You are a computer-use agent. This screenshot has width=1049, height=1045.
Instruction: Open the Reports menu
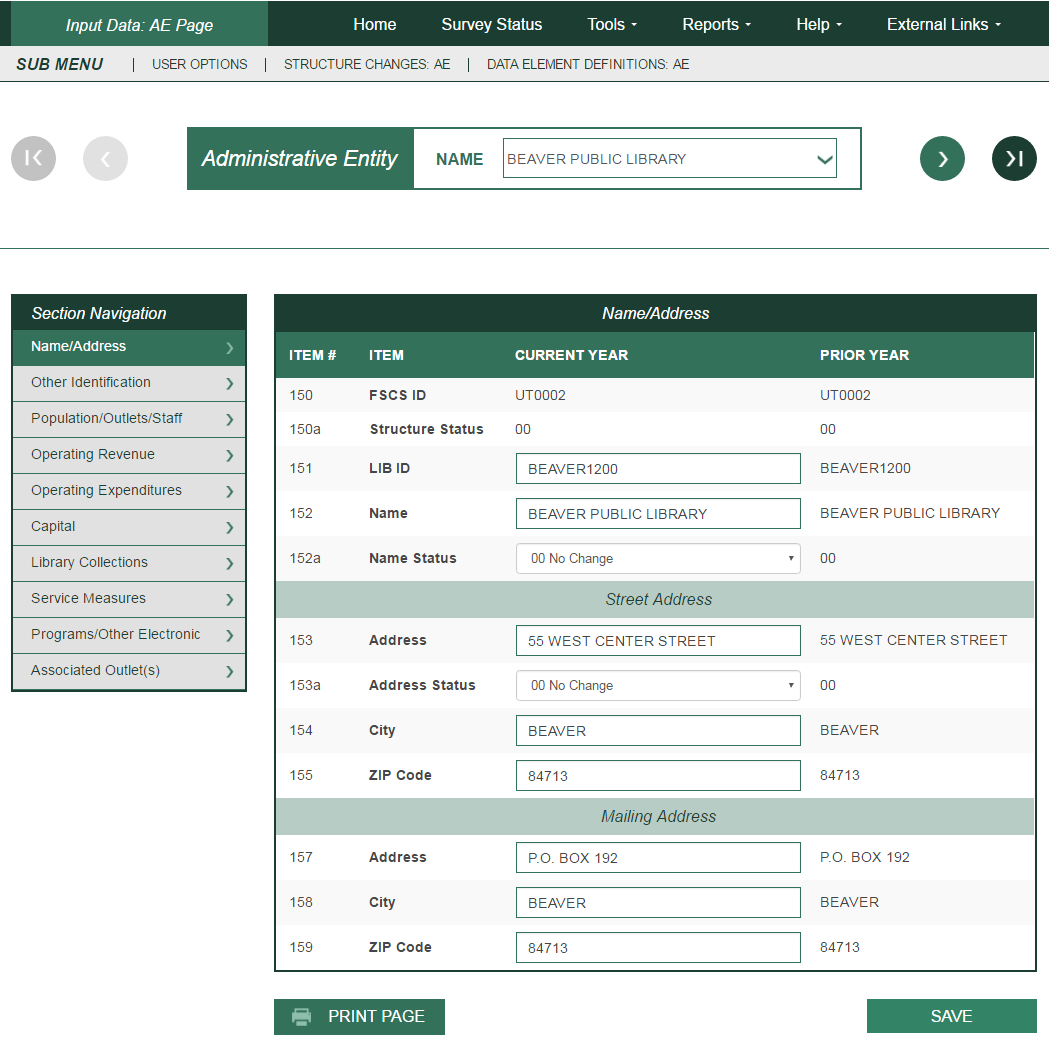716,24
